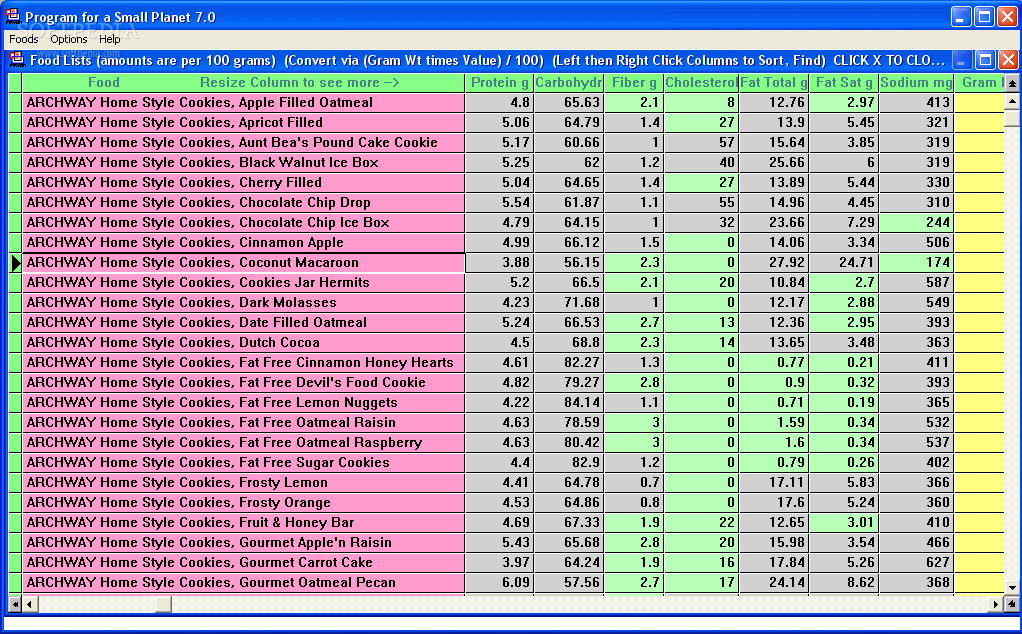The height and width of the screenshot is (634, 1022).
Task: Select the Gourmet Oatmeal Pecan row
Action: [x=243, y=582]
